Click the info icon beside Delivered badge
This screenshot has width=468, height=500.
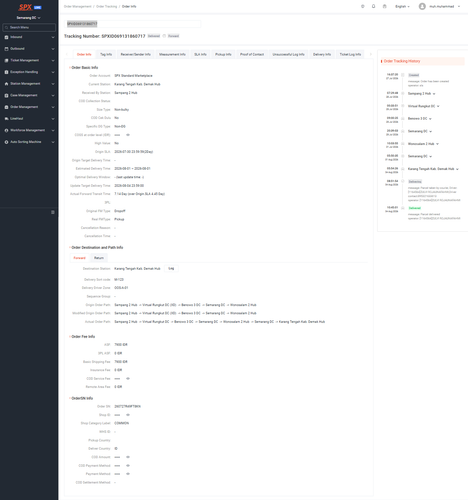pyautogui.click(x=164, y=36)
